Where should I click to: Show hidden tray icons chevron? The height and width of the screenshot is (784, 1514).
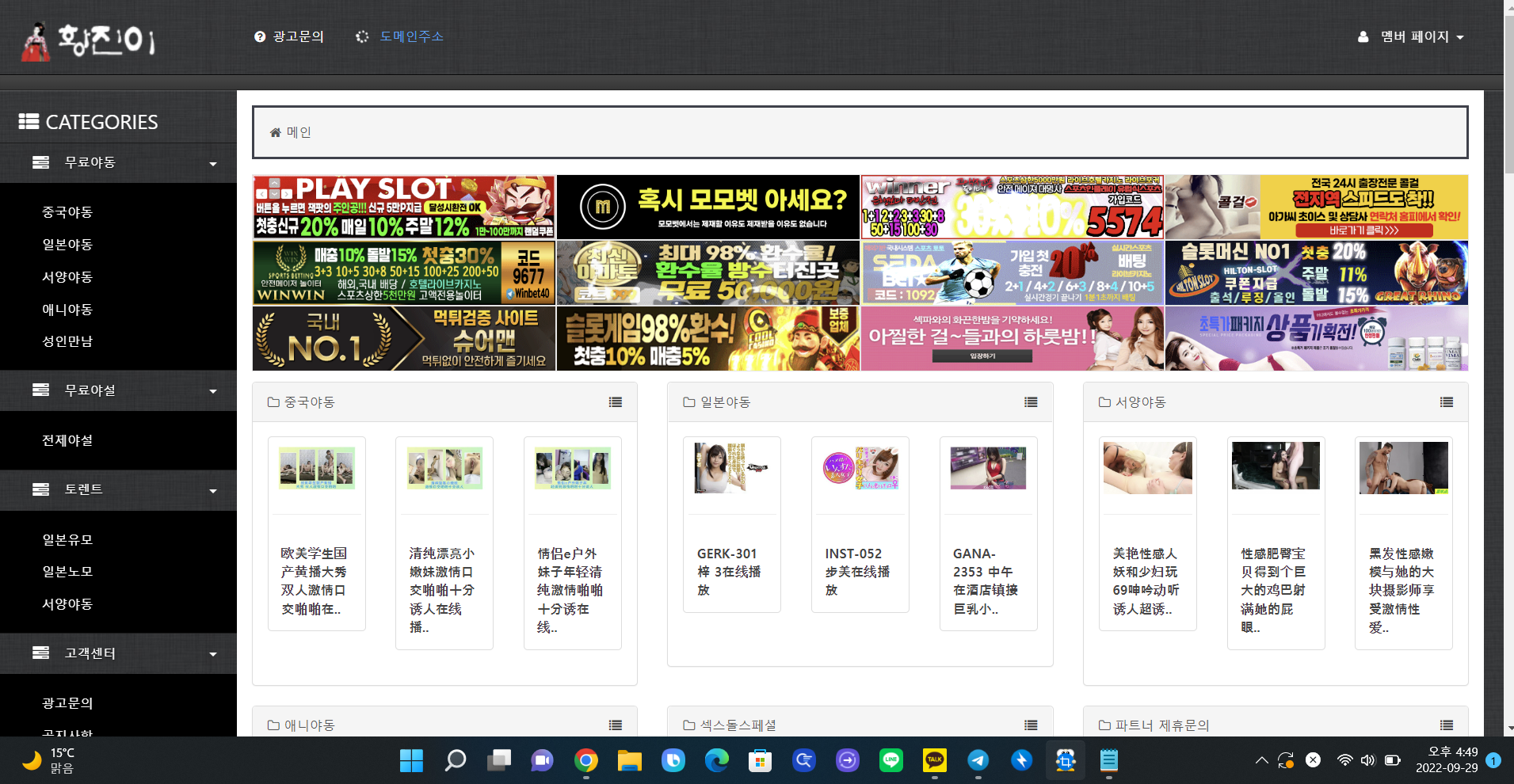pyautogui.click(x=1261, y=760)
